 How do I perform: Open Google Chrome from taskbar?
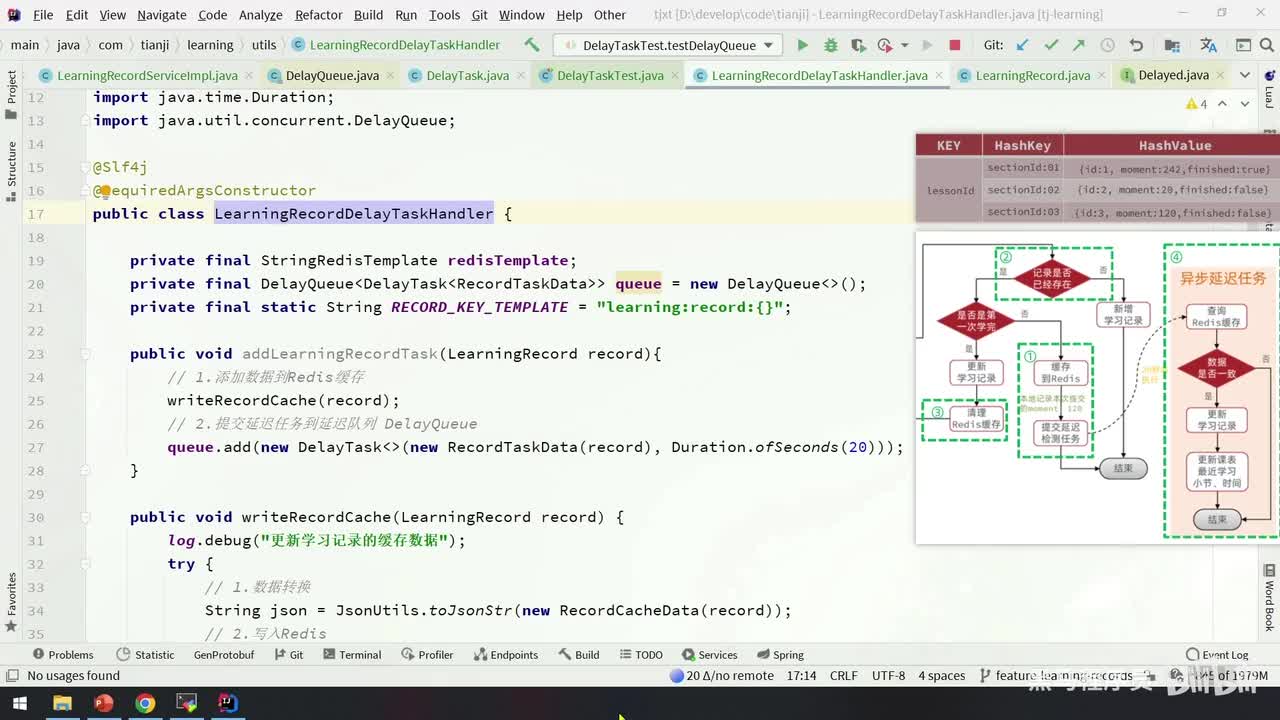pos(145,703)
